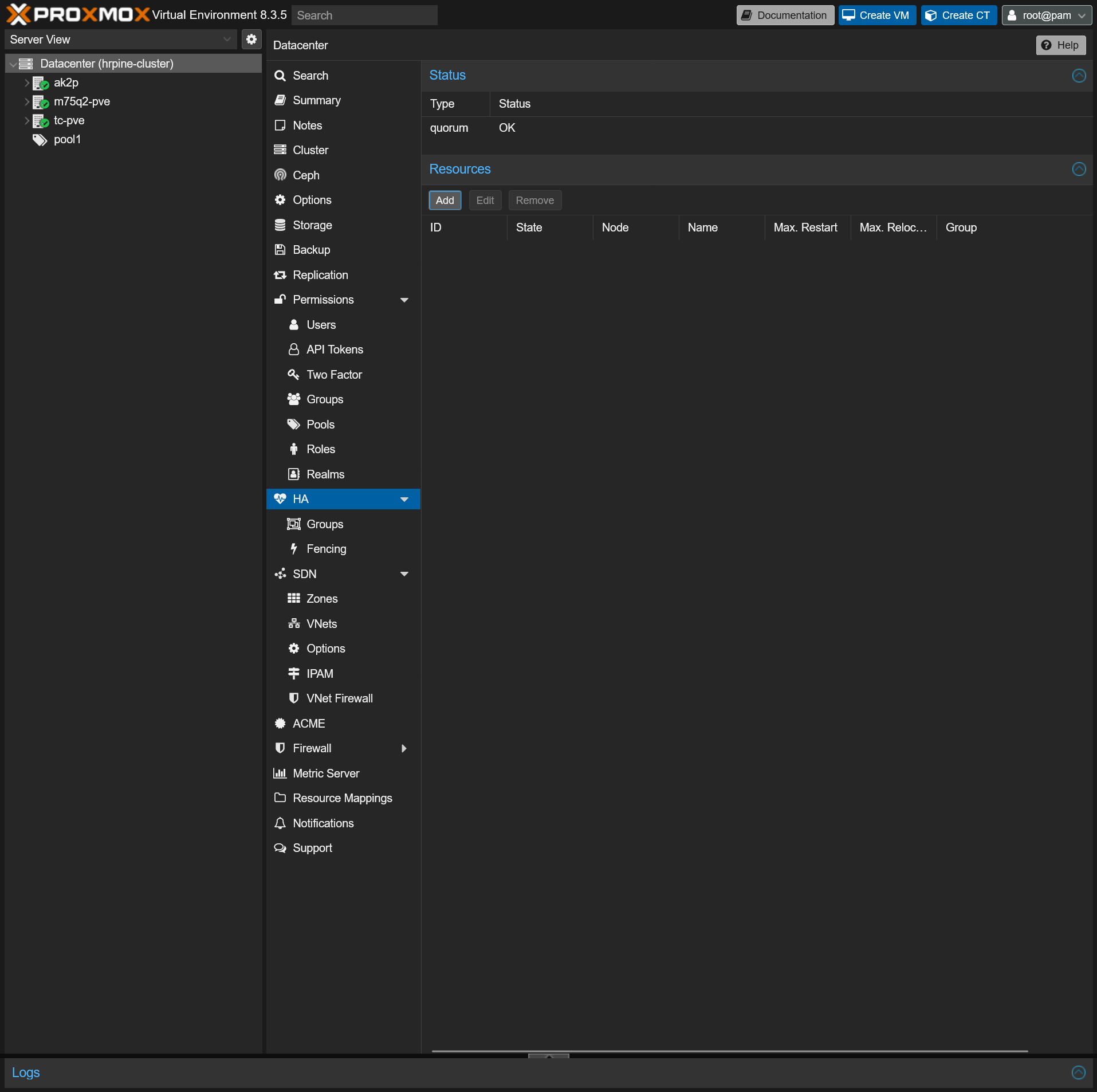Expand the ak2p node in the tree

point(26,83)
